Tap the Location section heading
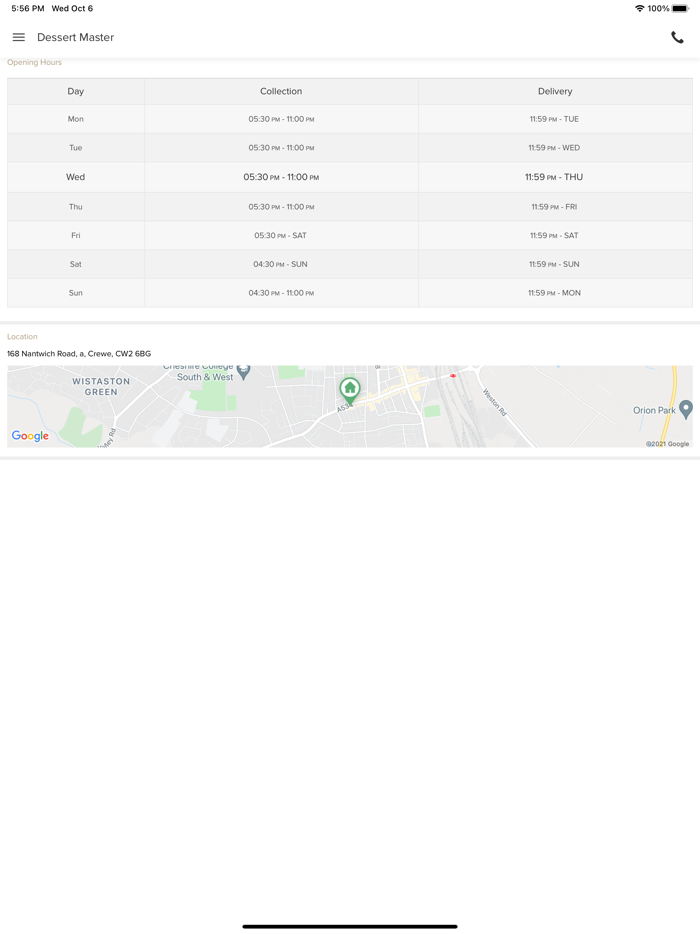The width and height of the screenshot is (700, 934). [x=22, y=336]
